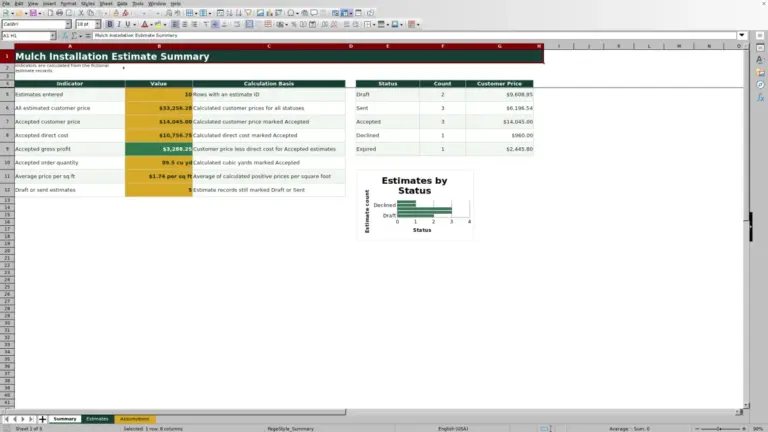Click the zoom in plus button
This screenshot has width=768, height=432.
pyautogui.click(x=744, y=429)
